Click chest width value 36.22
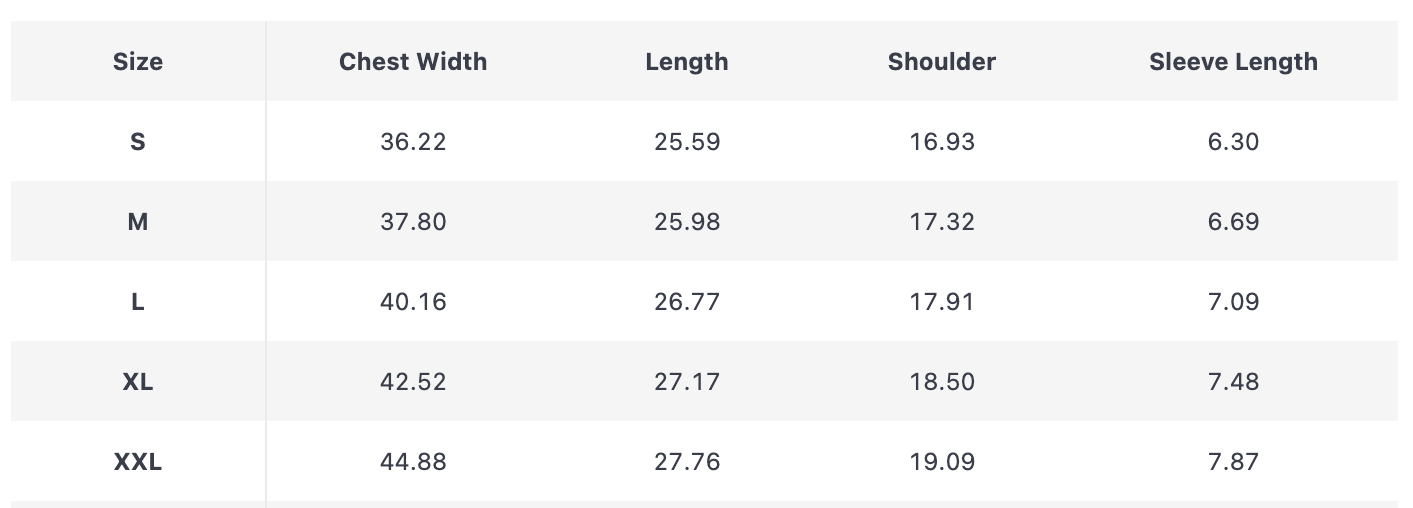The width and height of the screenshot is (1413, 508). [413, 142]
